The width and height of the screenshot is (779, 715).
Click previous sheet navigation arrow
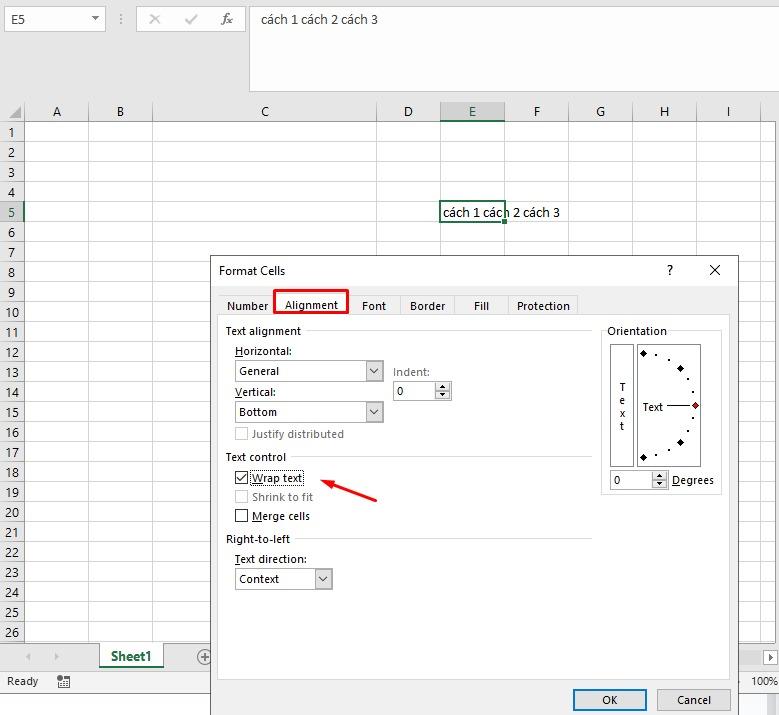pyautogui.click(x=28, y=656)
